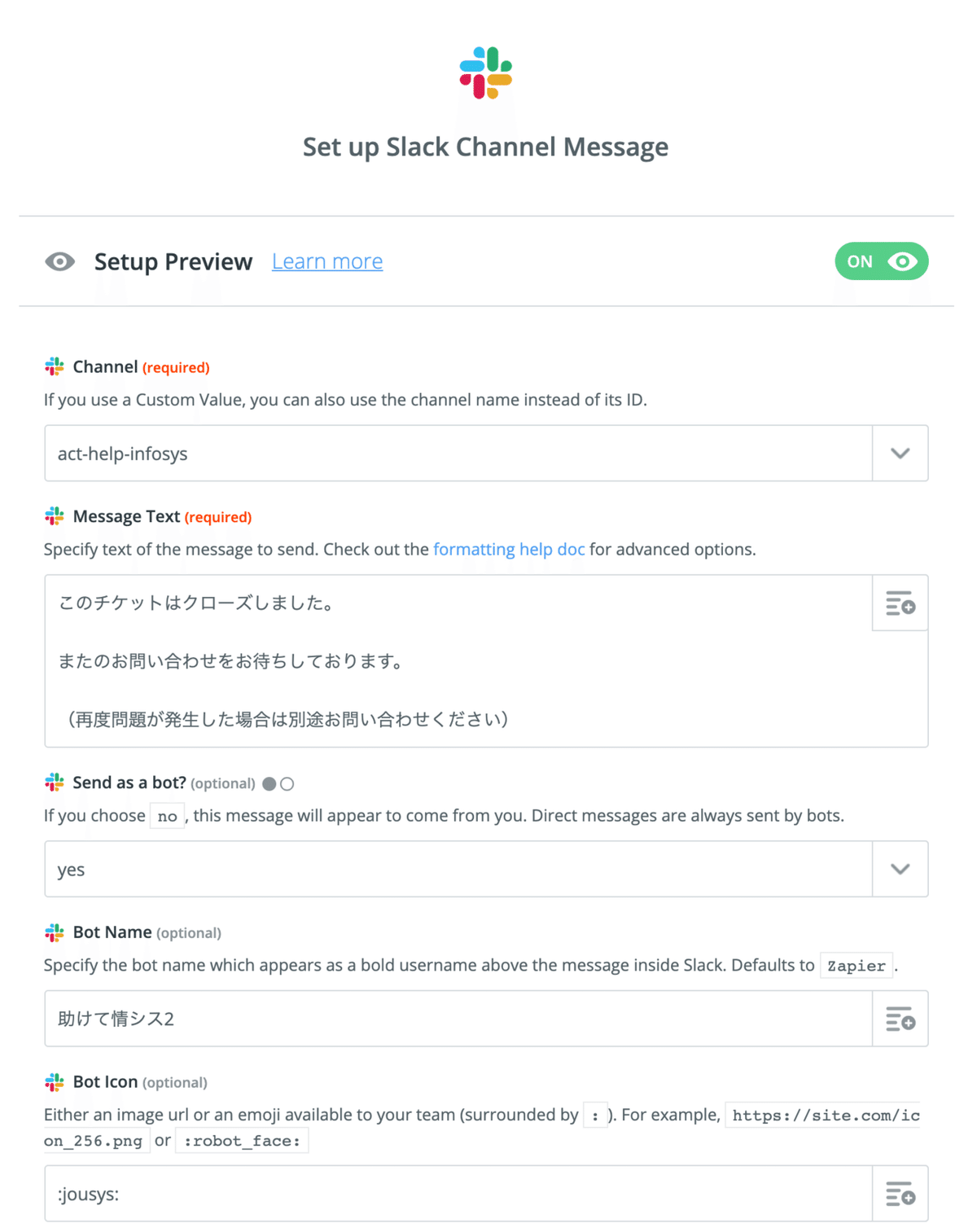Open the act-help-infosys channel selector
This screenshot has width=977, height=1232.
point(458,454)
